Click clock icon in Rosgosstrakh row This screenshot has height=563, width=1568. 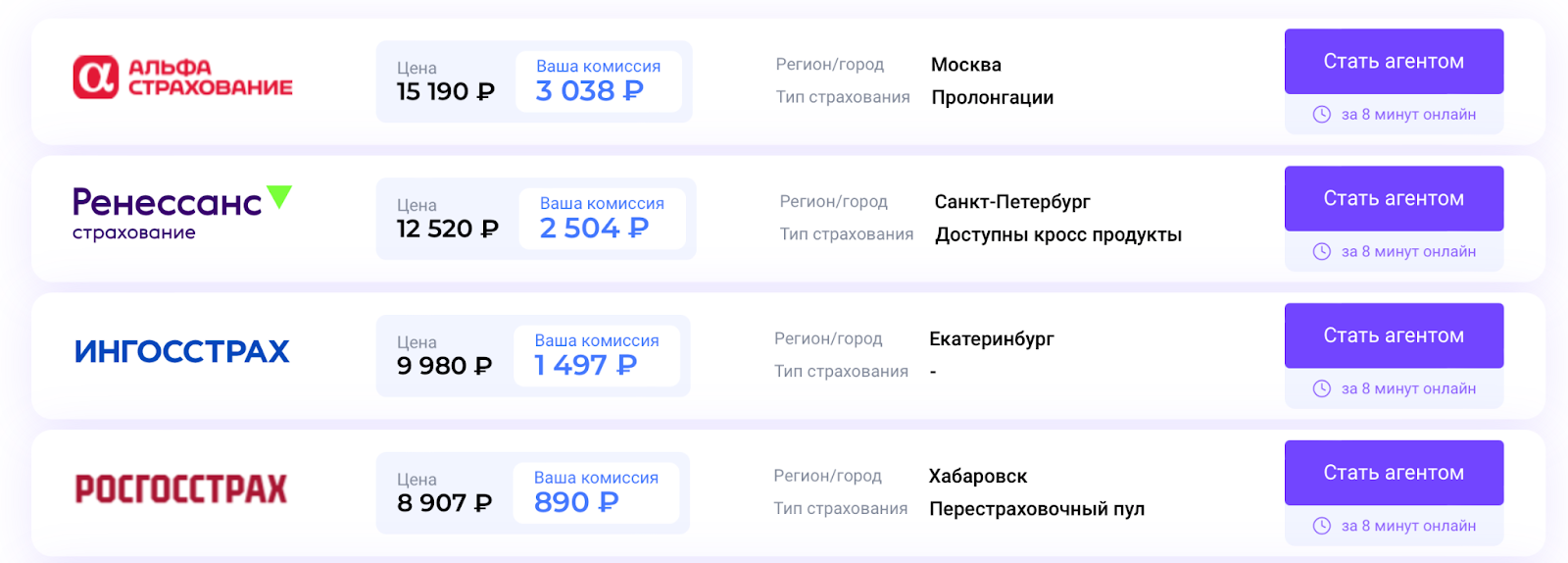tap(1322, 527)
